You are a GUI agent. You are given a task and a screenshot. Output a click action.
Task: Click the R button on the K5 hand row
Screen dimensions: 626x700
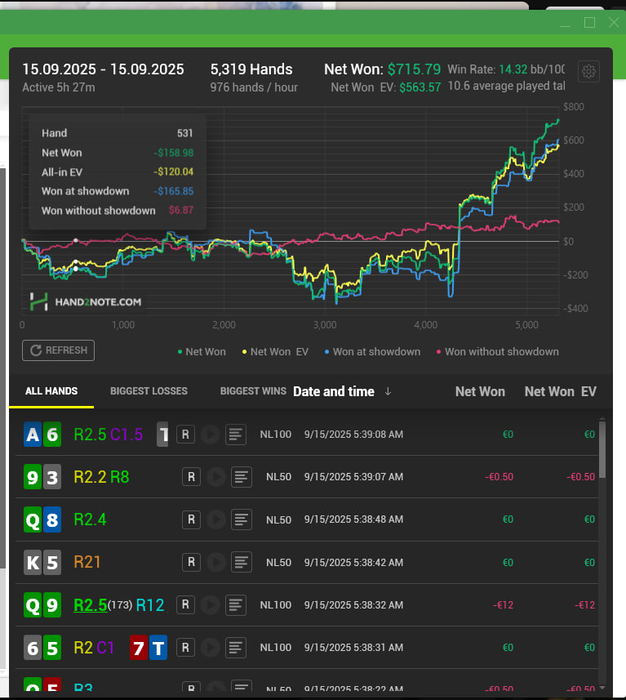click(192, 562)
